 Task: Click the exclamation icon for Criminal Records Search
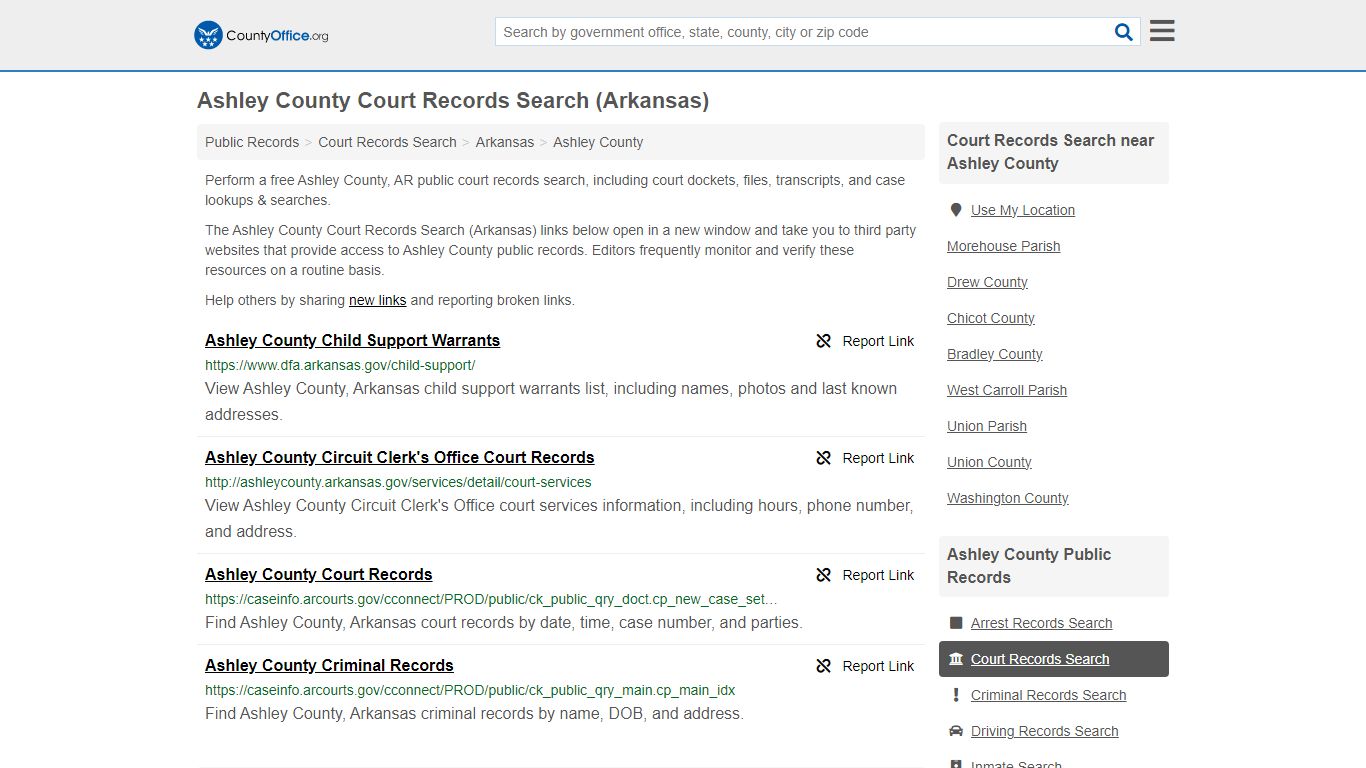pyautogui.click(x=956, y=695)
